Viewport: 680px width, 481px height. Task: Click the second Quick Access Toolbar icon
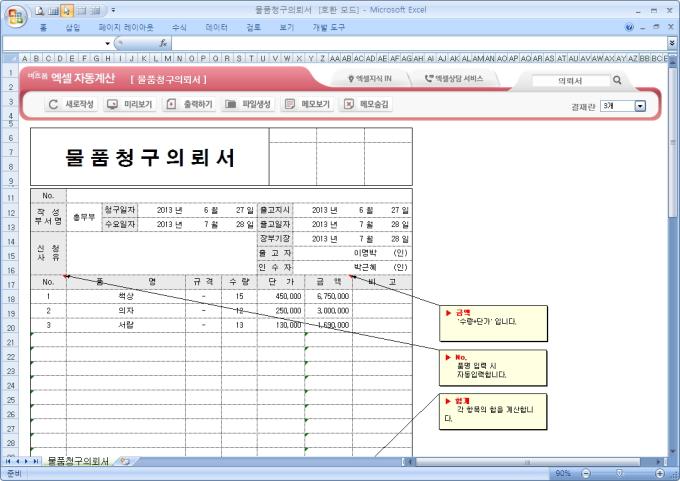54,10
